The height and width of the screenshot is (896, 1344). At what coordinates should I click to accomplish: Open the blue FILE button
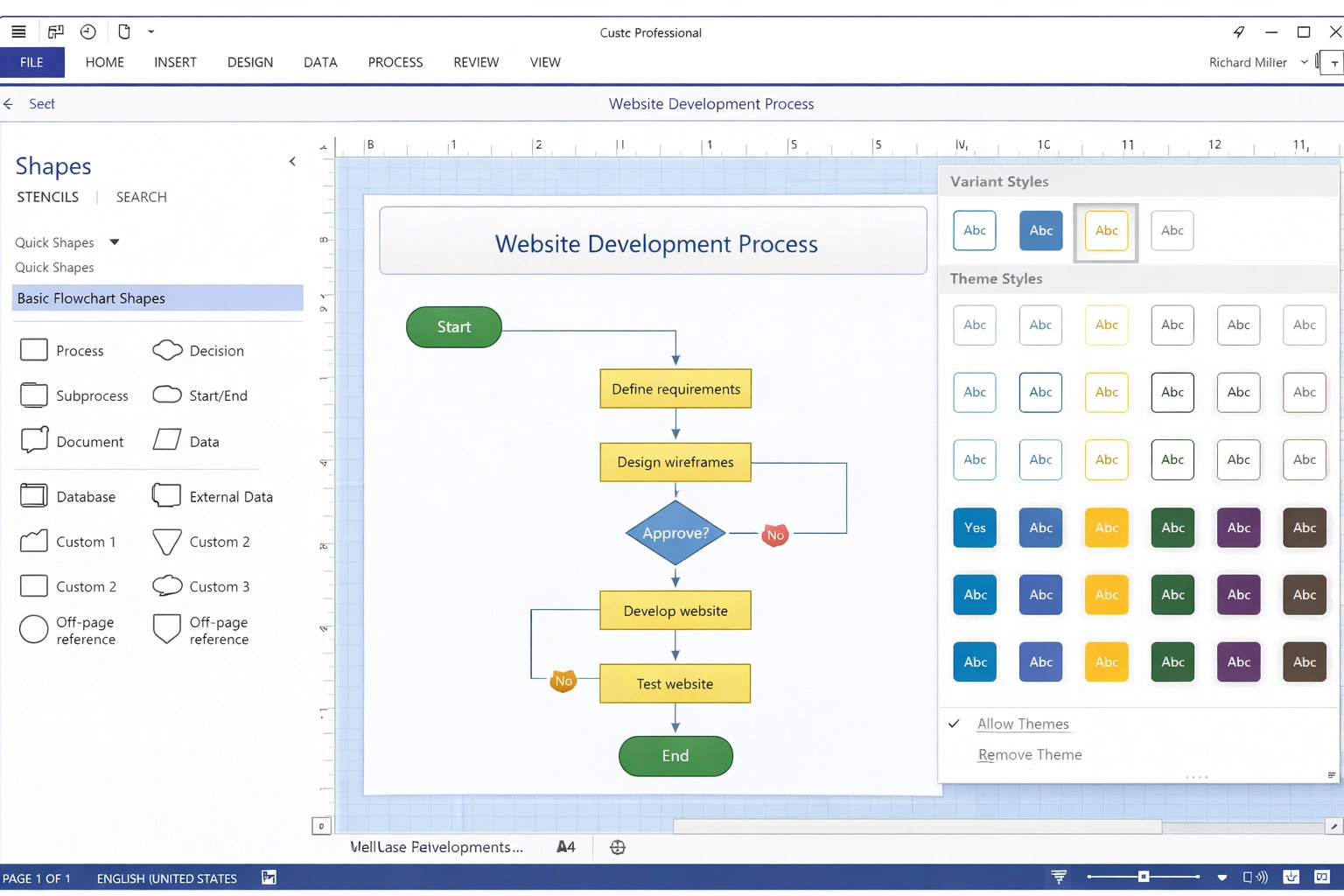point(31,62)
